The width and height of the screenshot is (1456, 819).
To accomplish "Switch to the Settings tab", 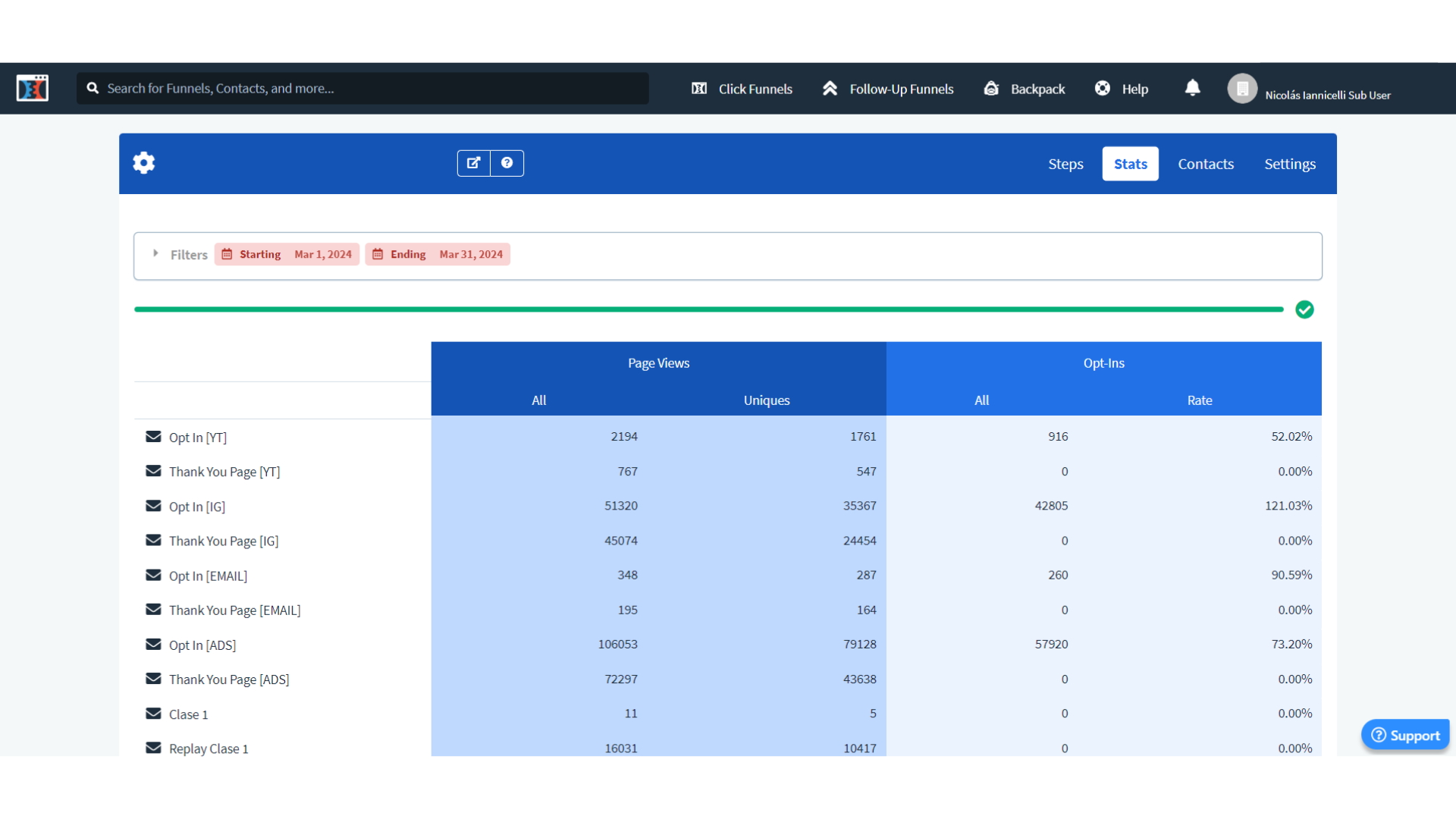I will click(1290, 164).
